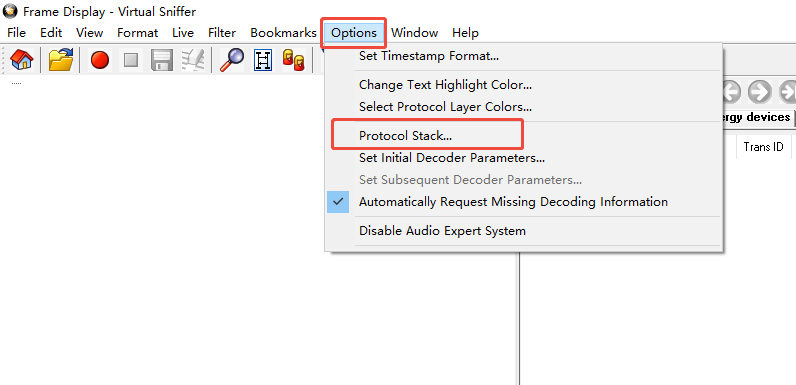Image resolution: width=796 pixels, height=385 pixels.
Task: Click the right arrow navigation button
Action: pos(759,92)
